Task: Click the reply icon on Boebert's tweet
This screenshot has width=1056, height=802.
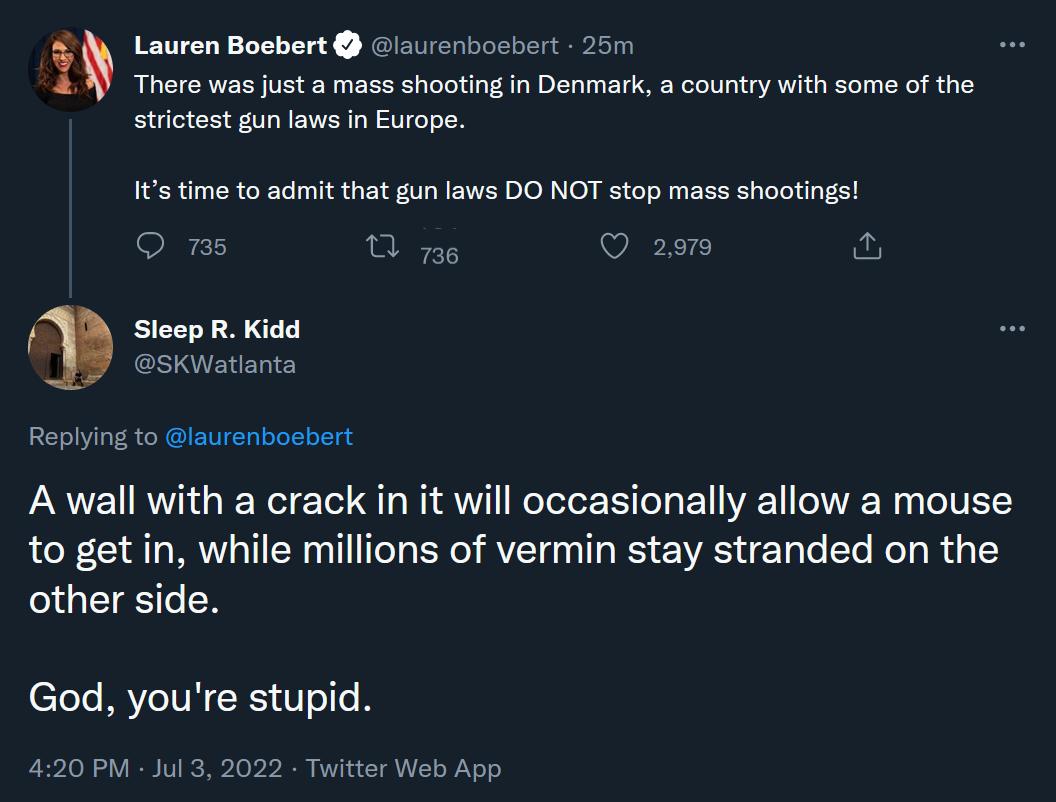Action: pyautogui.click(x=152, y=245)
